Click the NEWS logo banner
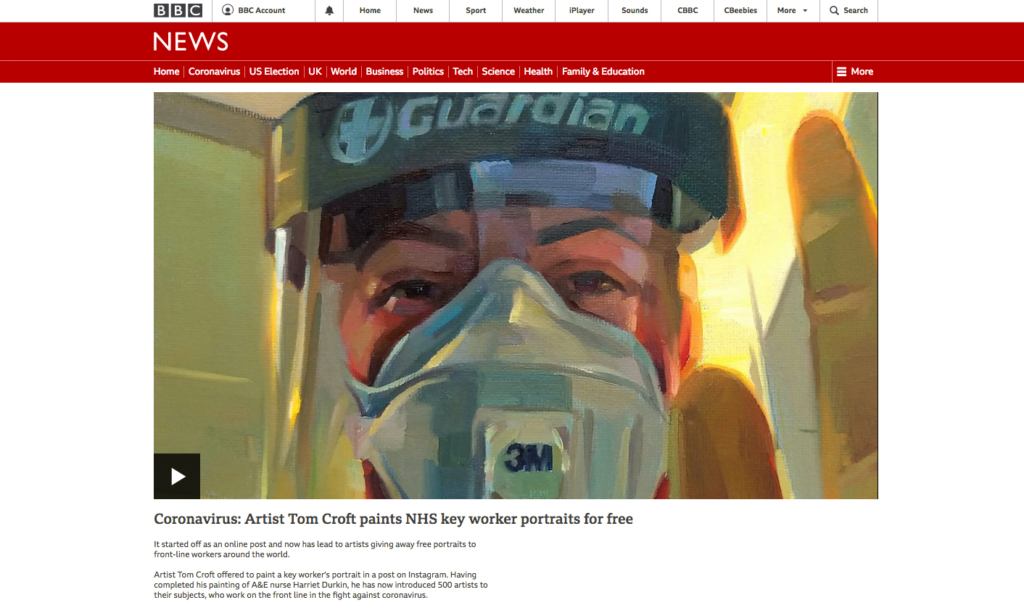Image resolution: width=1024 pixels, height=608 pixels. 191,42
